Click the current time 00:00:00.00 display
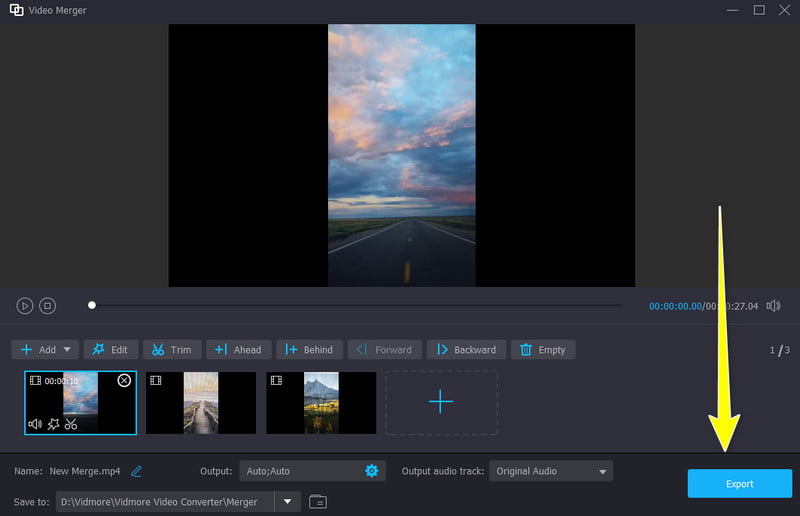The height and width of the screenshot is (516, 800). 675,306
